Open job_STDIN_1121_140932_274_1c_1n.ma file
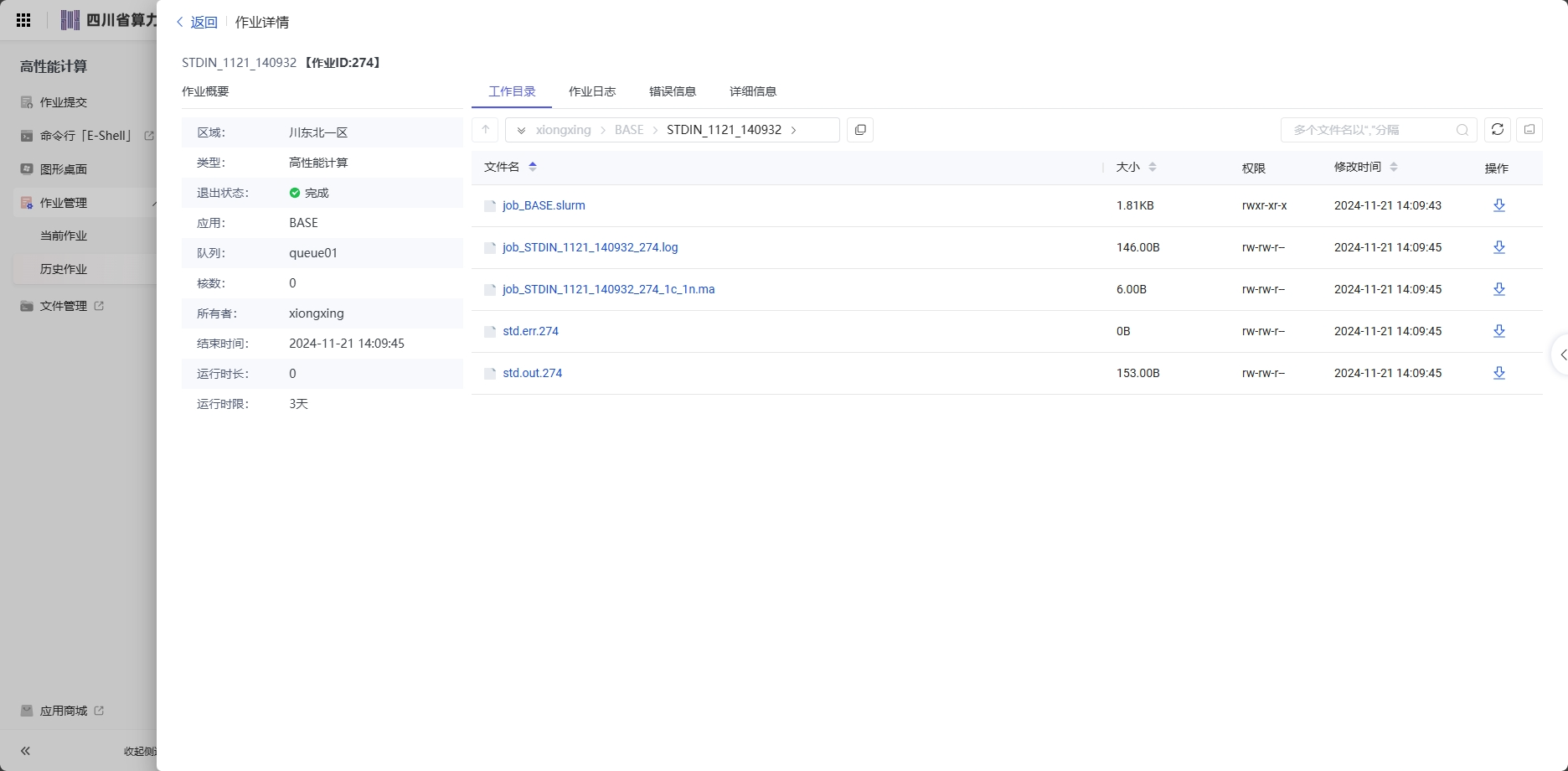This screenshot has width=1568, height=771. click(609, 289)
